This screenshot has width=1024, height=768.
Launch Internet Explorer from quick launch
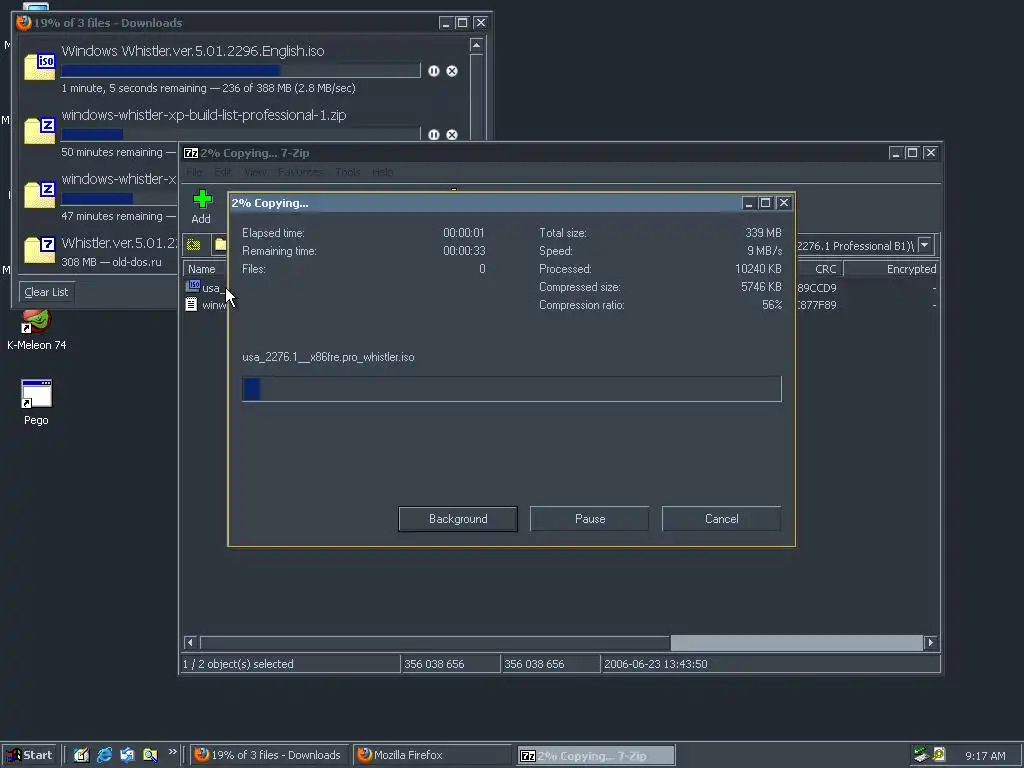click(x=104, y=755)
